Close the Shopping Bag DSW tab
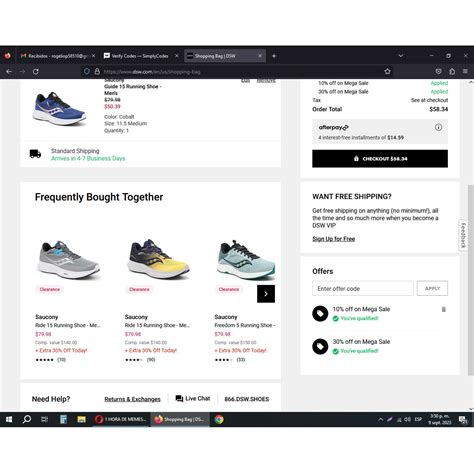The height and width of the screenshot is (474, 474). pyautogui.click(x=260, y=56)
